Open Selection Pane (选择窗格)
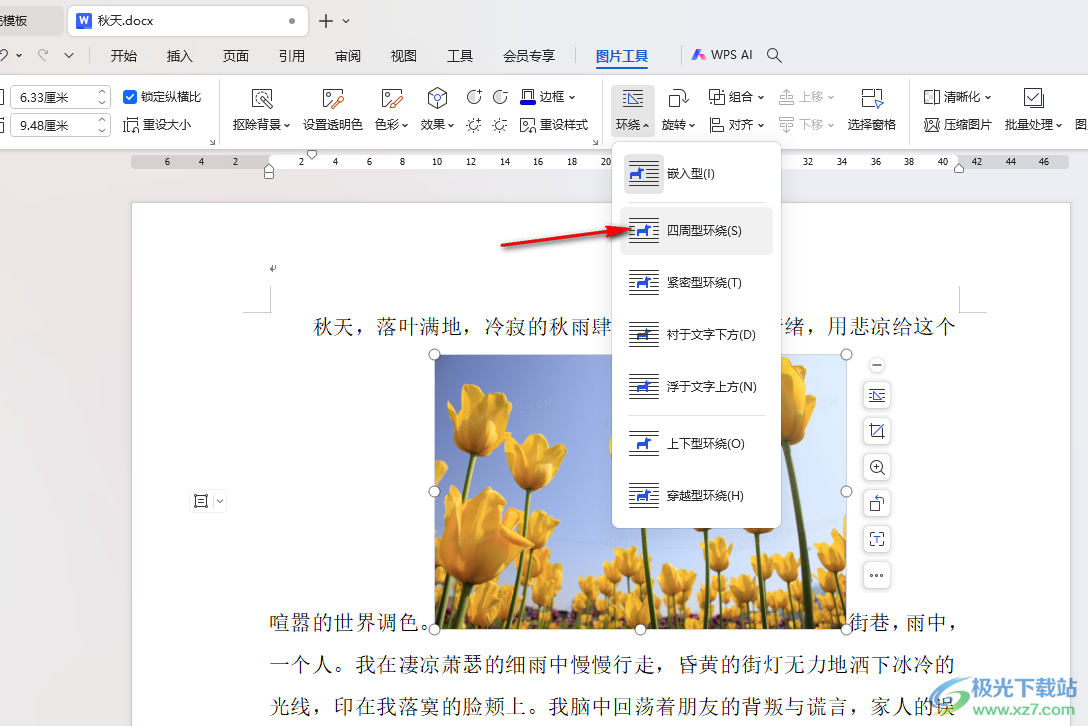This screenshot has width=1088, height=726. pos(872,110)
